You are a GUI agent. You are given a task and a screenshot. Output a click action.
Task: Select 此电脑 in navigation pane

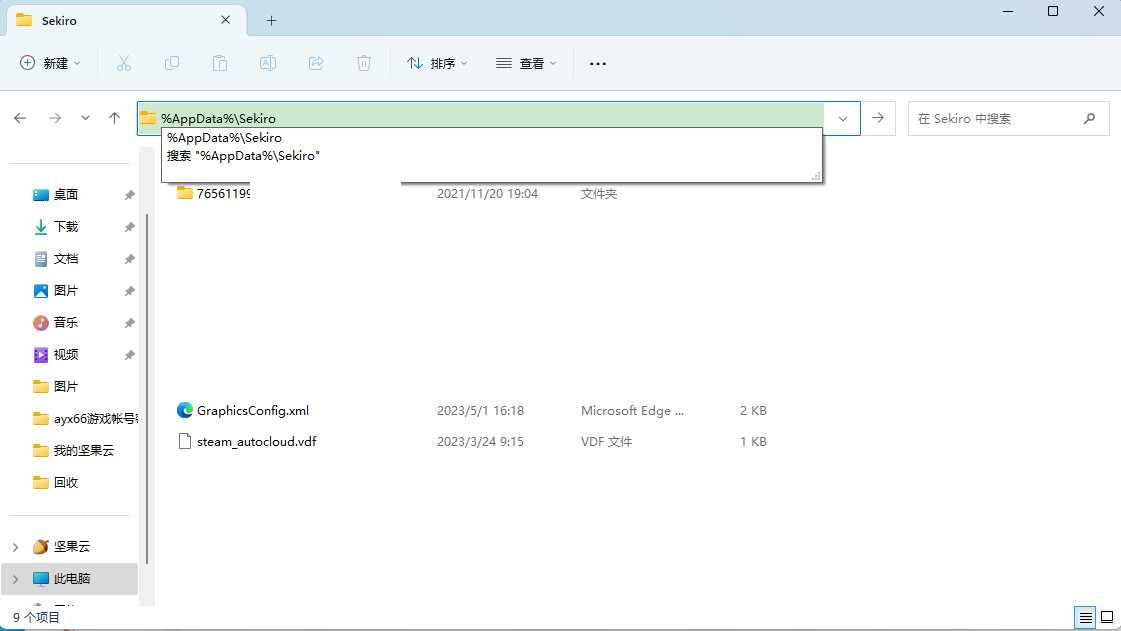pos(71,579)
